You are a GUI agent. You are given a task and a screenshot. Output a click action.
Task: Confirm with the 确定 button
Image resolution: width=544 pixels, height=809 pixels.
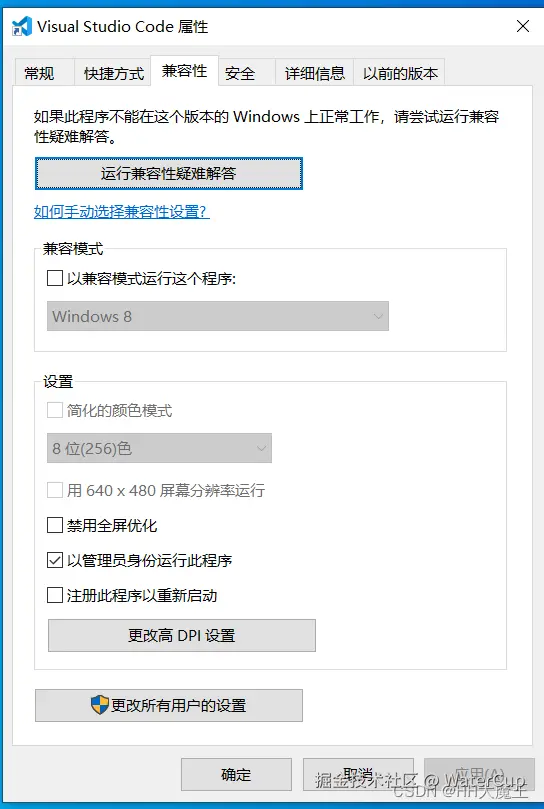pos(236,774)
